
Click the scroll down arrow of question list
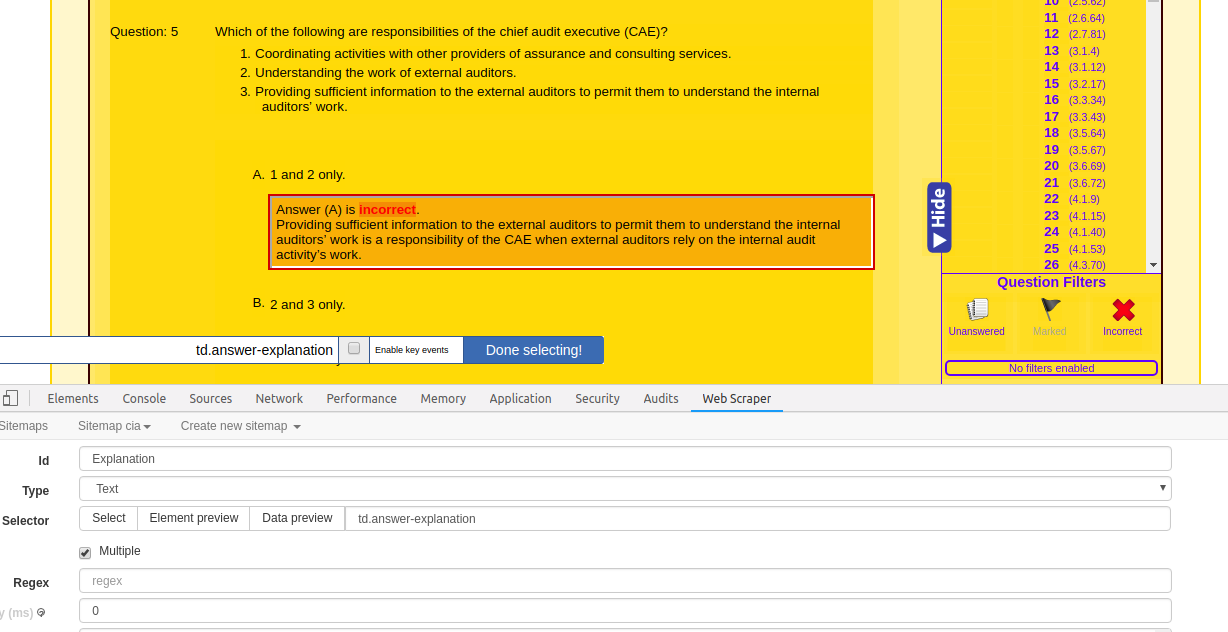pyautogui.click(x=1153, y=265)
